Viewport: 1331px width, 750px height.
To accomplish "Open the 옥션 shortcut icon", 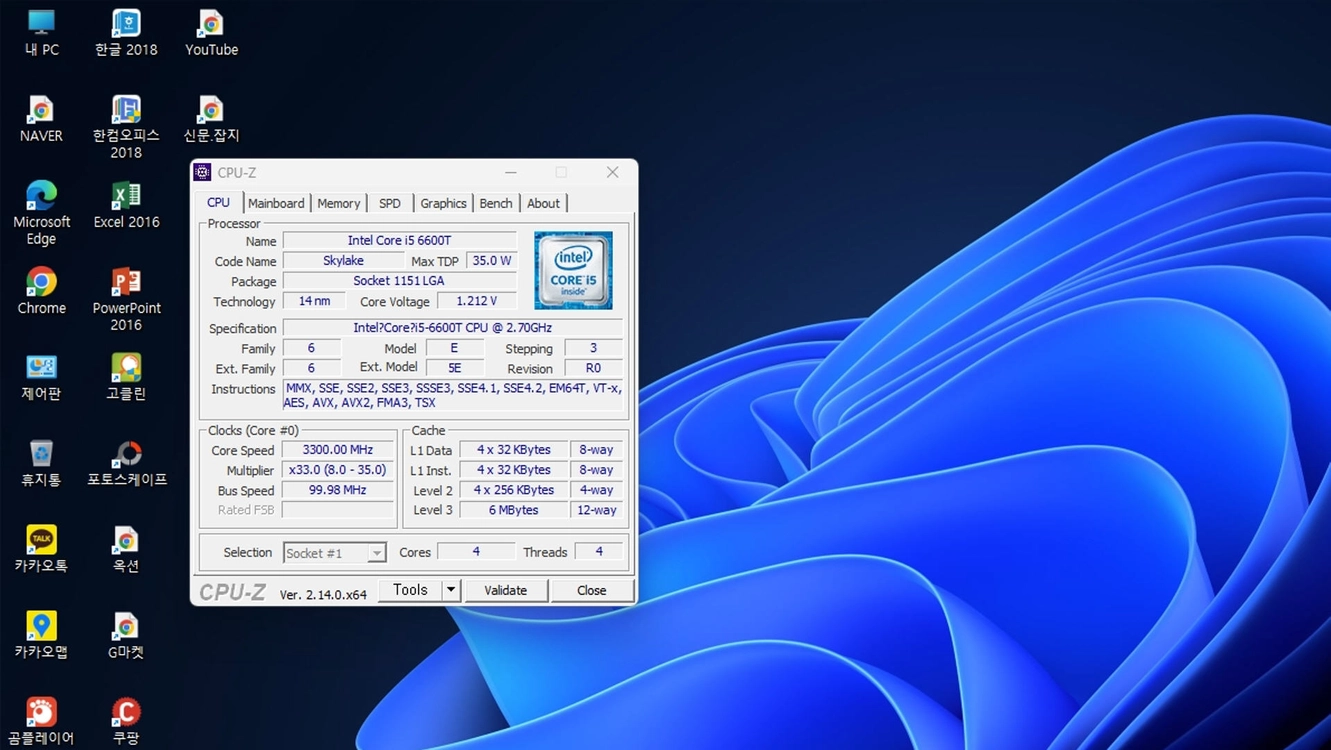I will 126,549.
